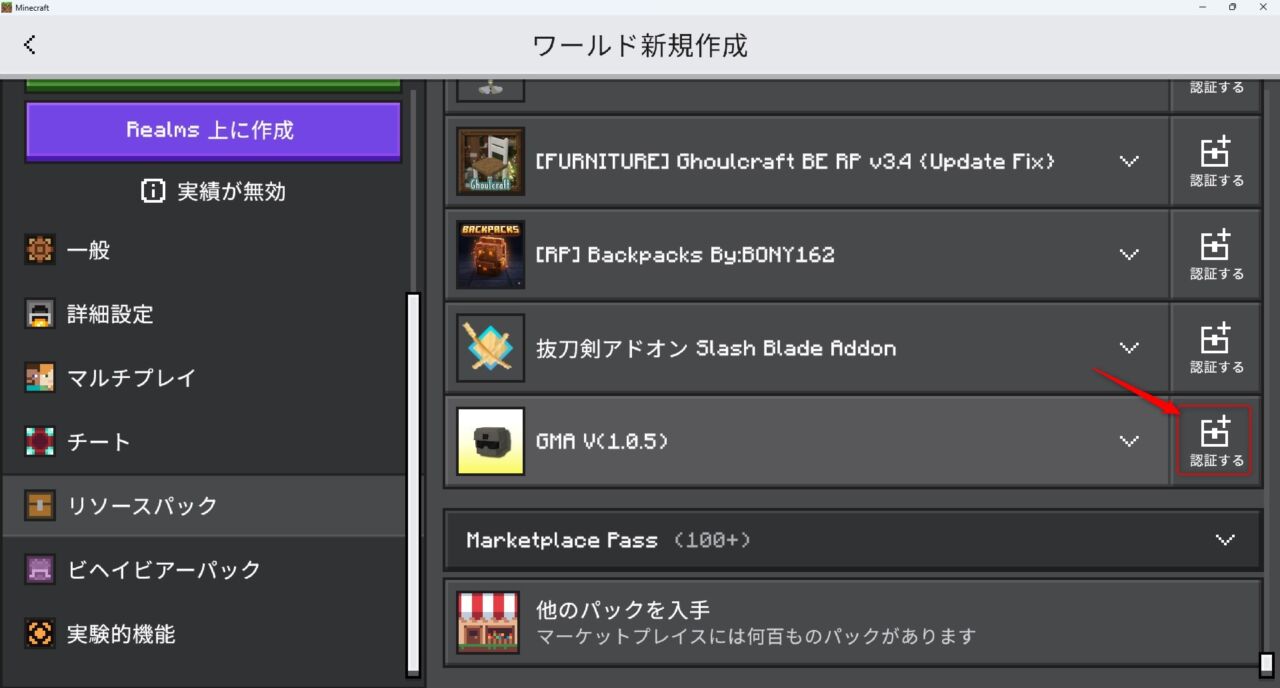This screenshot has width=1280, height=688.
Task: Click the Realms 上に作成 button
Action: [x=213, y=131]
